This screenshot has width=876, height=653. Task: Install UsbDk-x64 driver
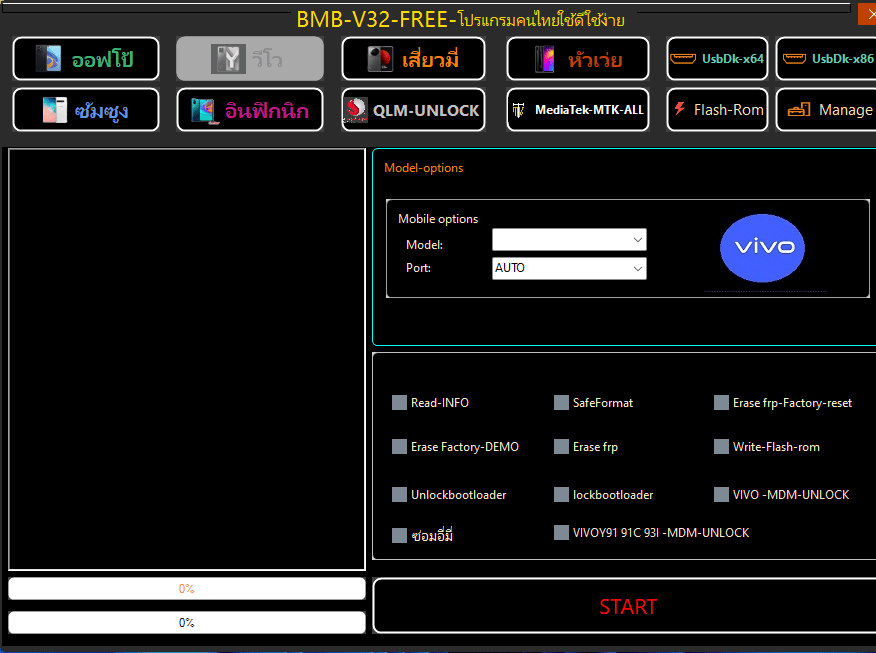[x=717, y=59]
